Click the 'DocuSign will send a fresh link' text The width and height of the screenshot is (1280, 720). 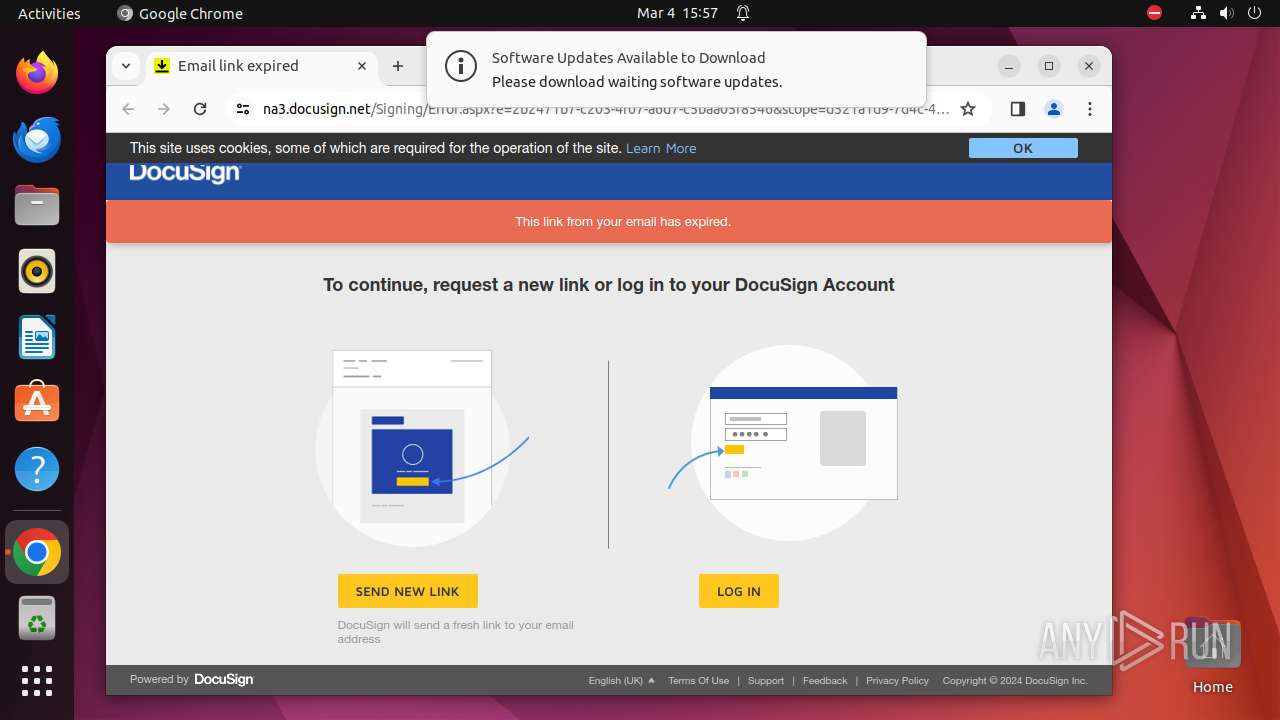(x=456, y=632)
